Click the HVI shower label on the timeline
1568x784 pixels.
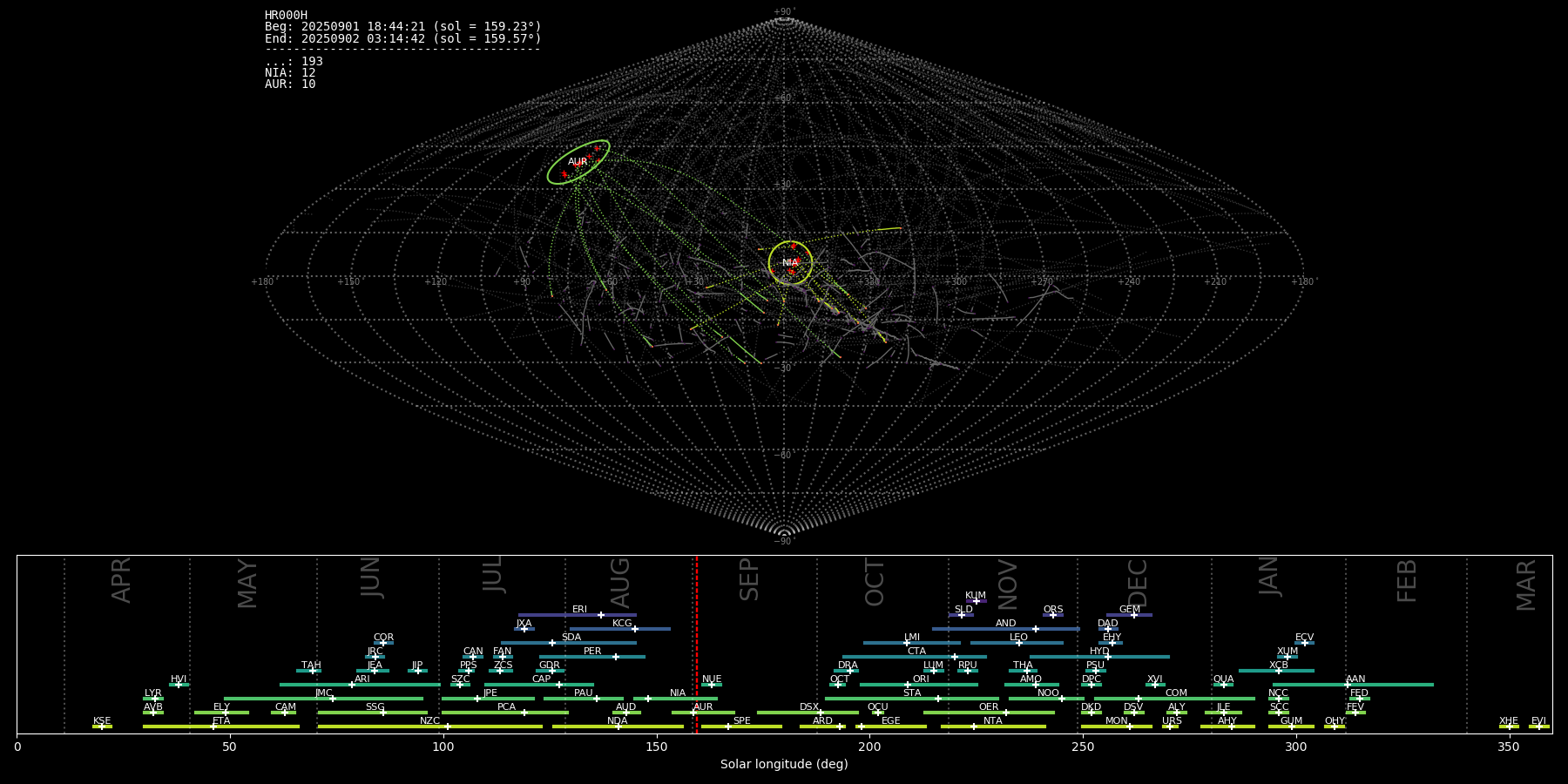(x=179, y=679)
